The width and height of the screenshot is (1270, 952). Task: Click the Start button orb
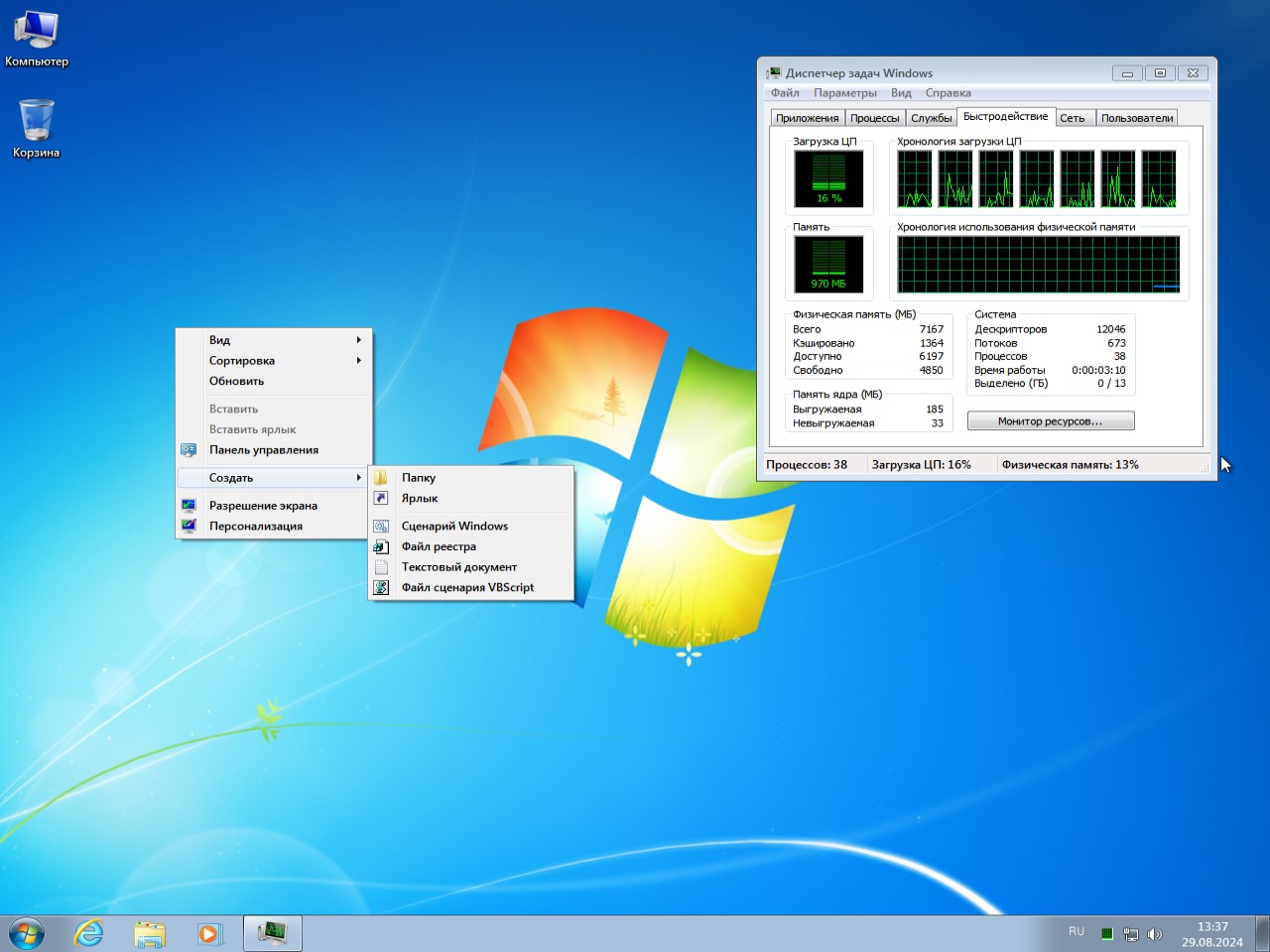(27, 933)
